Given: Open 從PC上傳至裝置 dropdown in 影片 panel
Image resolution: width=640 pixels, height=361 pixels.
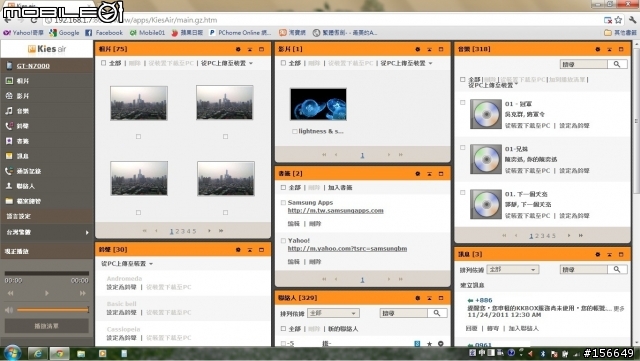Looking at the screenshot, I should pos(407,63).
